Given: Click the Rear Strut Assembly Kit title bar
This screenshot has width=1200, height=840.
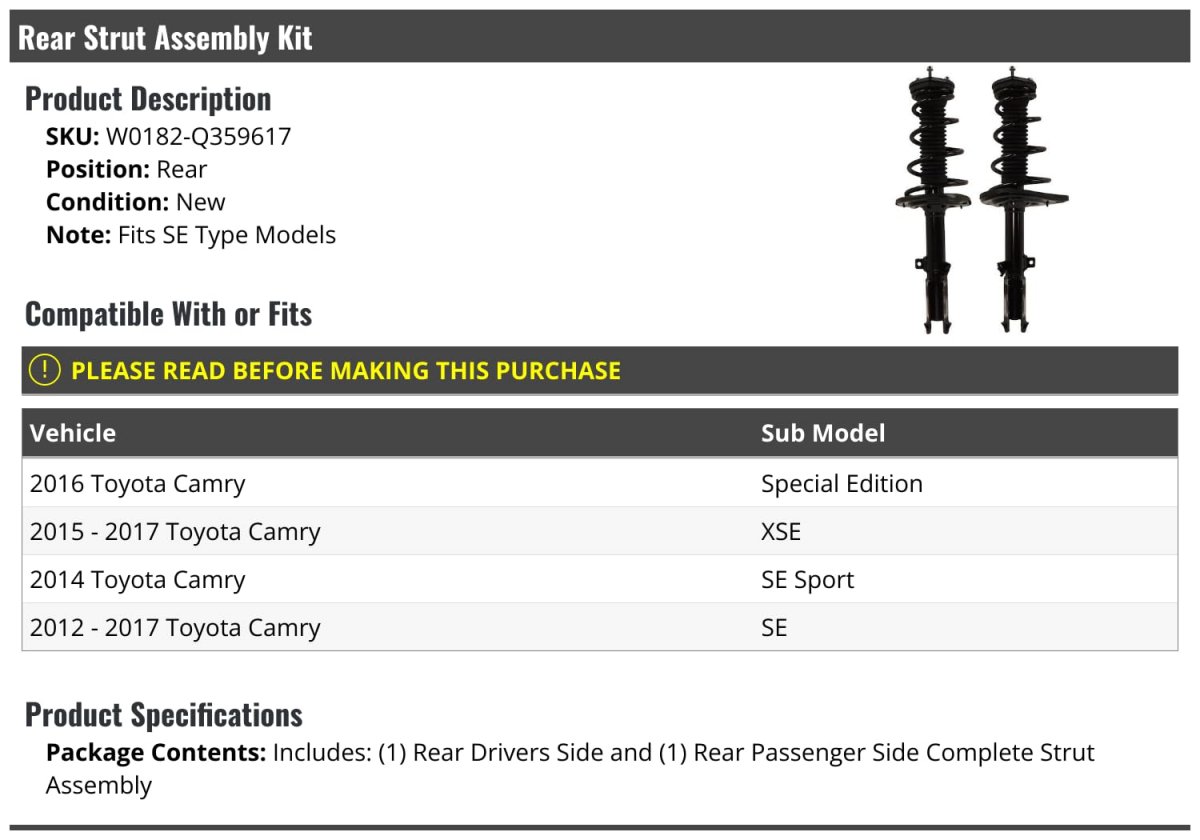Looking at the screenshot, I should 166,38.
